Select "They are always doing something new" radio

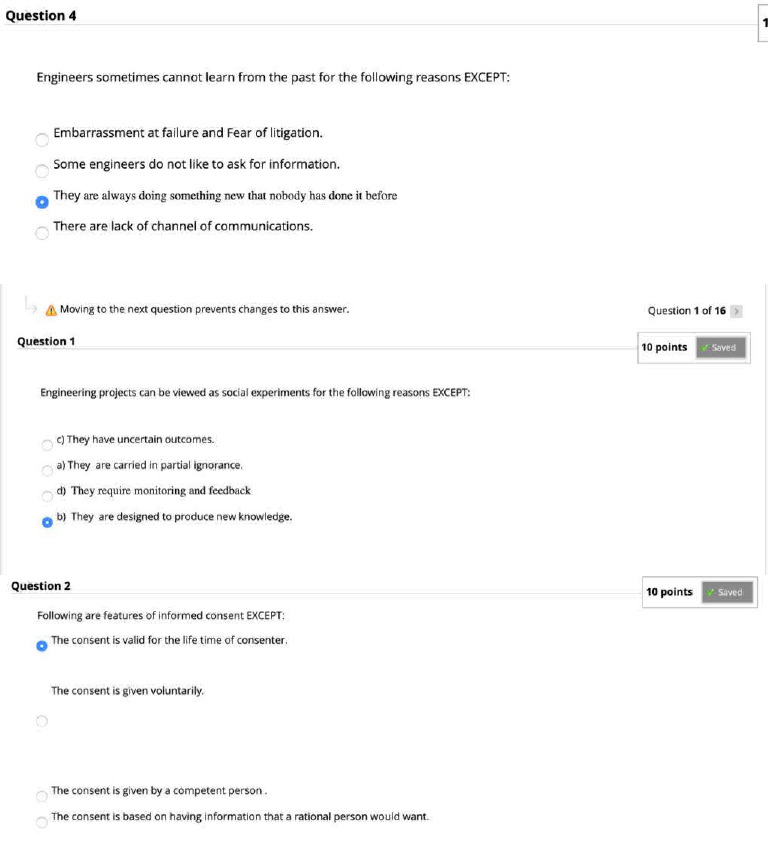click(41, 201)
